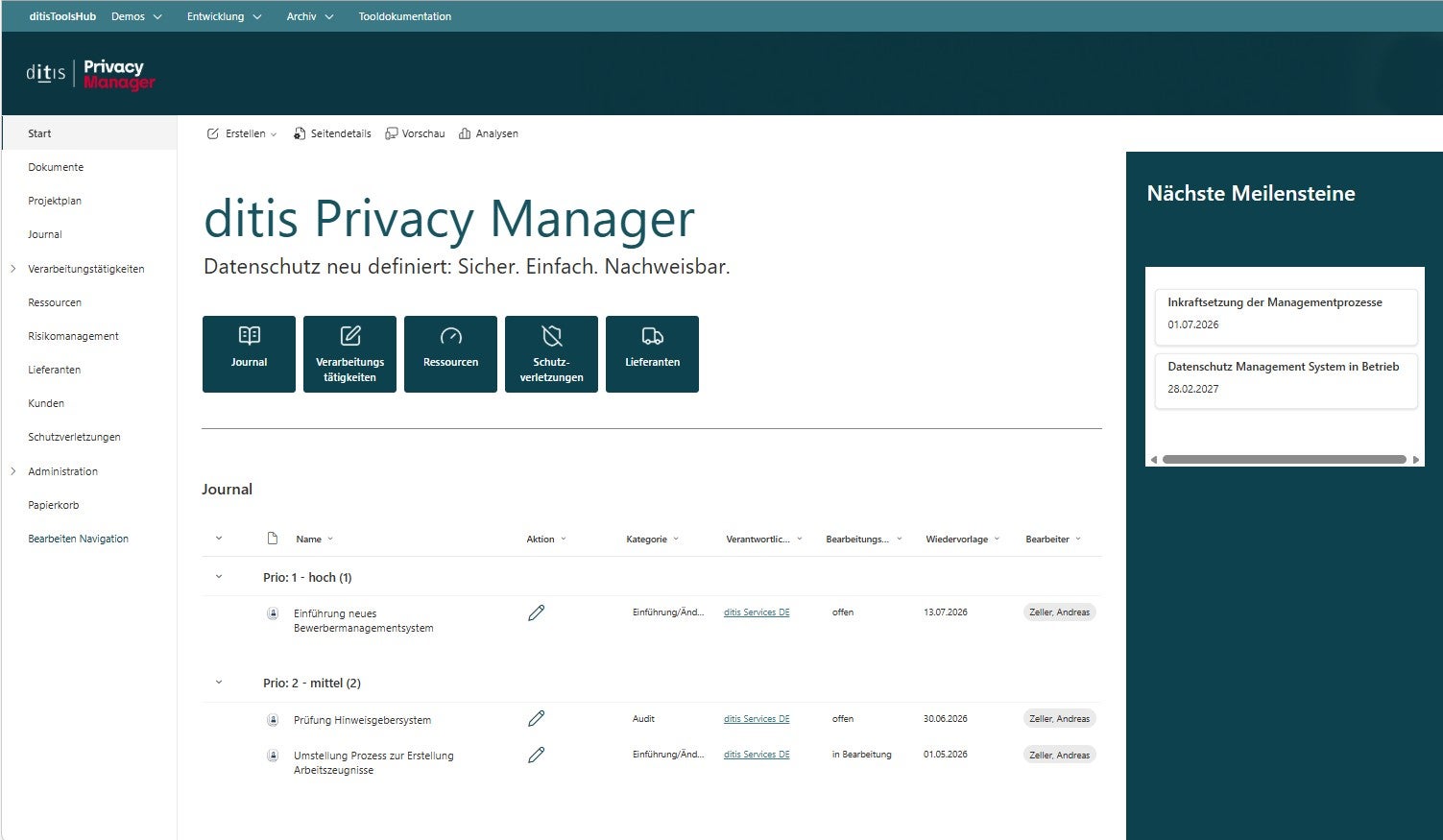1443x840 pixels.
Task: Click the ditis Privacy Manager logo
Action: click(x=91, y=74)
